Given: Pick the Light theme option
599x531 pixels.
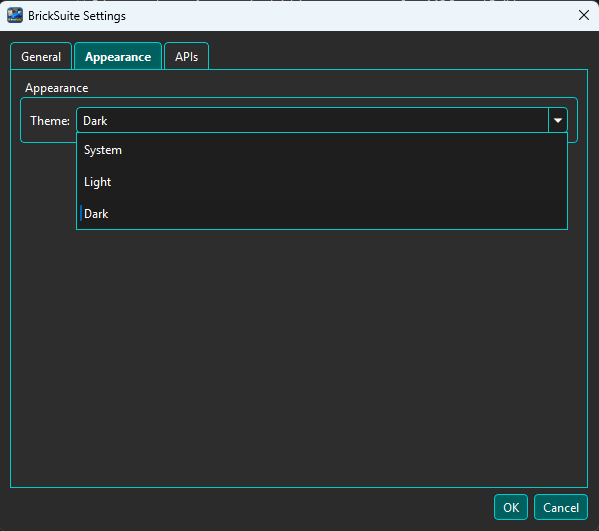Looking at the screenshot, I should tap(322, 182).
